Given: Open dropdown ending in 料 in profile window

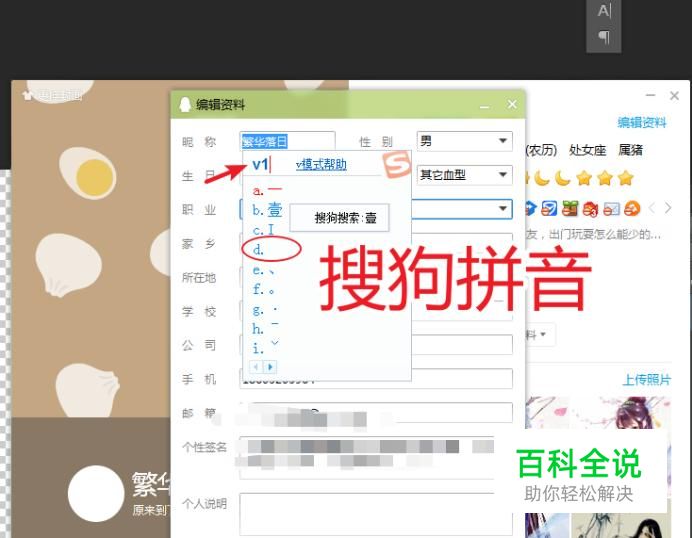Looking at the screenshot, I should [x=540, y=335].
